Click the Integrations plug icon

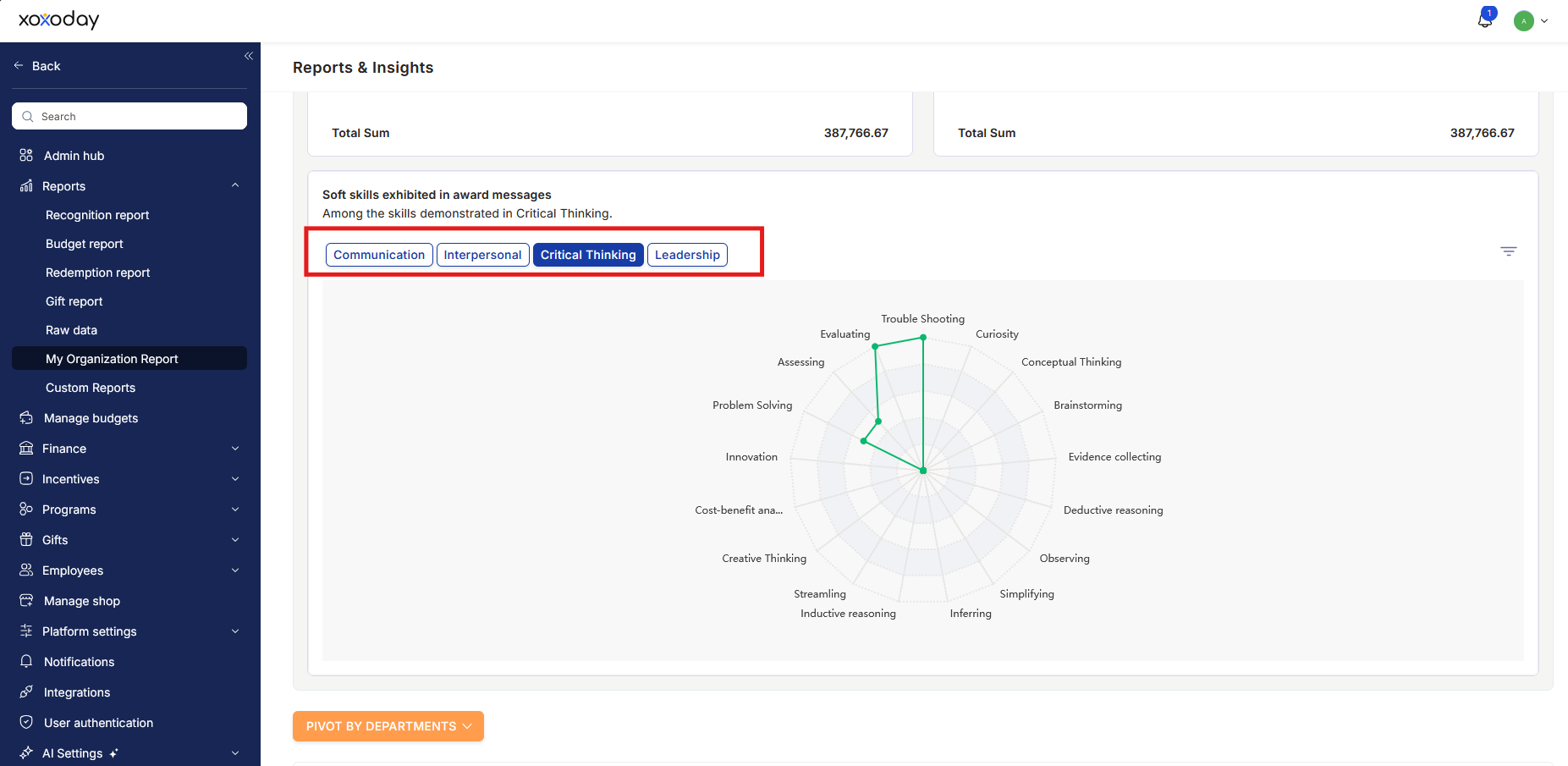[x=26, y=692]
